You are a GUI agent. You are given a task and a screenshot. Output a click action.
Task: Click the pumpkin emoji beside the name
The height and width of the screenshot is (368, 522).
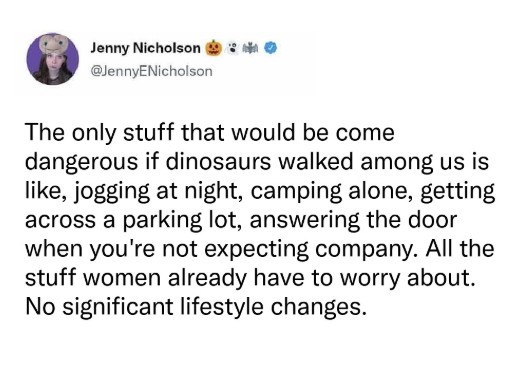coord(214,48)
